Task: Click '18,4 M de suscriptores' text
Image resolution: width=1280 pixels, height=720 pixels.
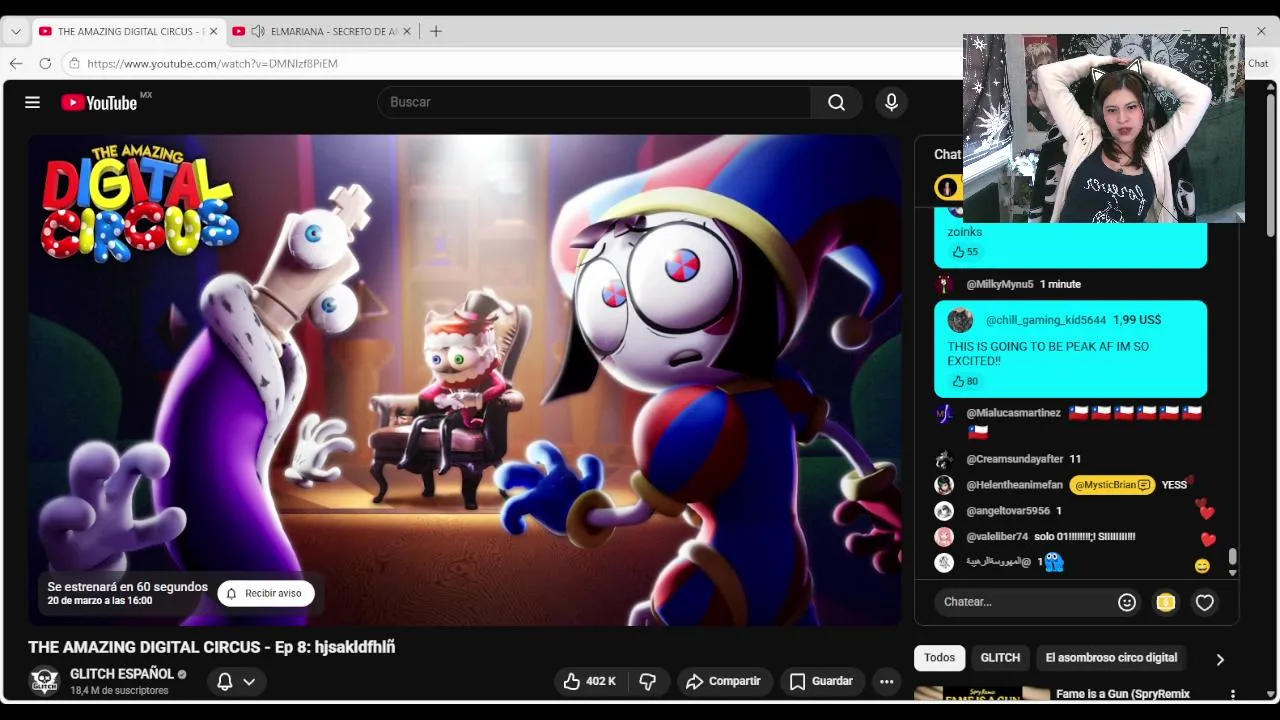Action: click(x=119, y=691)
